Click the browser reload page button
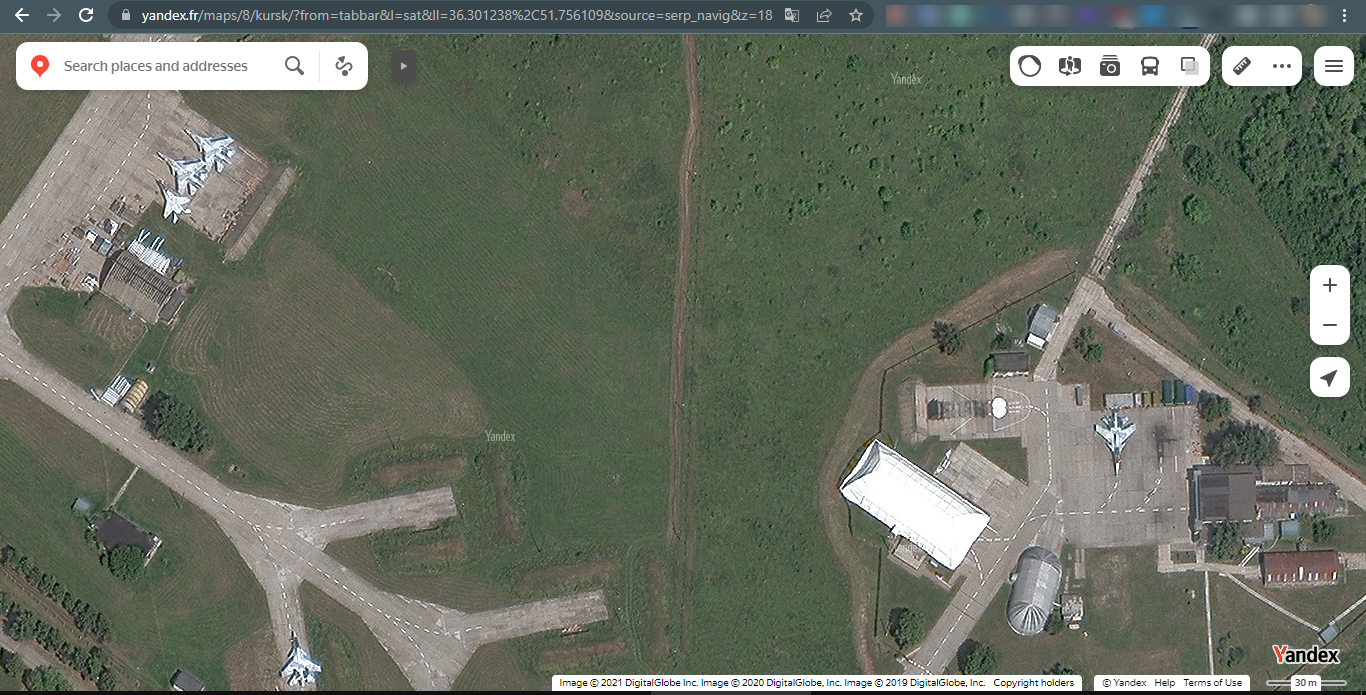The width and height of the screenshot is (1366, 695). 86,15
